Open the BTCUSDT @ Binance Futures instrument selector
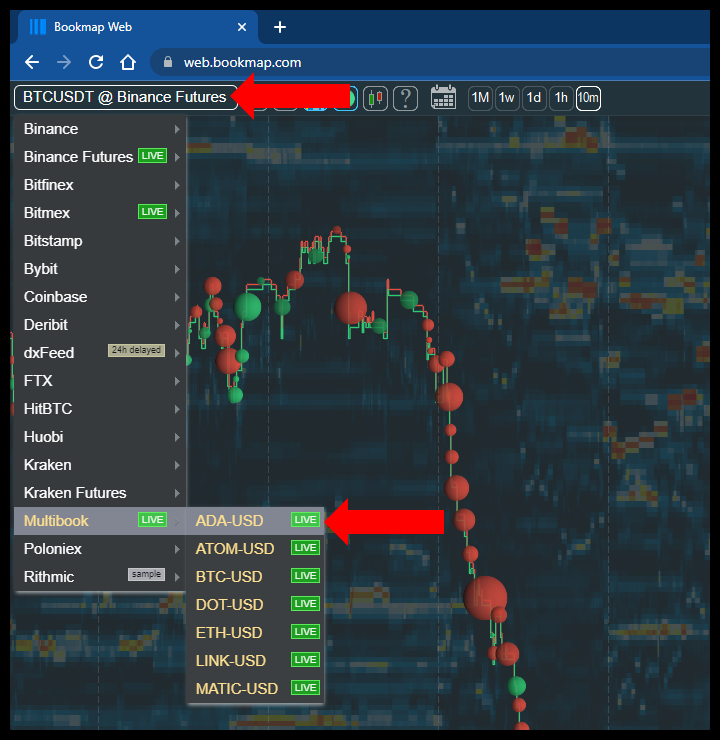720x740 pixels. [x=126, y=97]
